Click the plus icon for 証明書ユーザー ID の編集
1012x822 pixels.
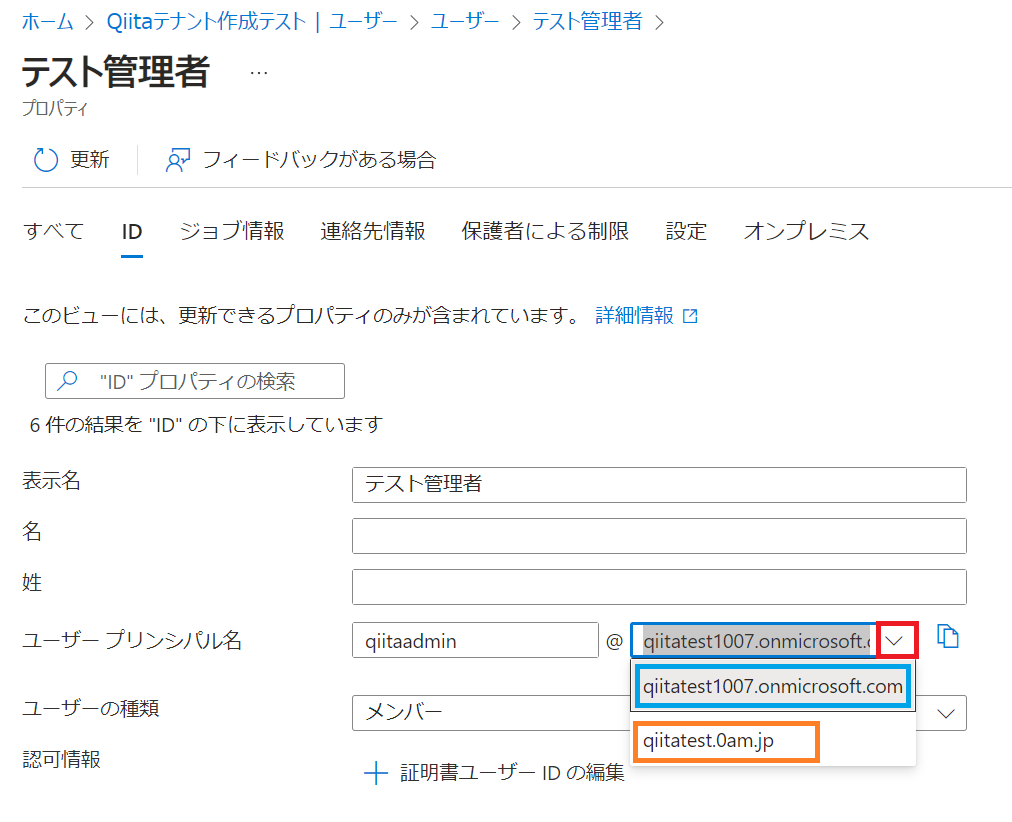pyautogui.click(x=376, y=773)
